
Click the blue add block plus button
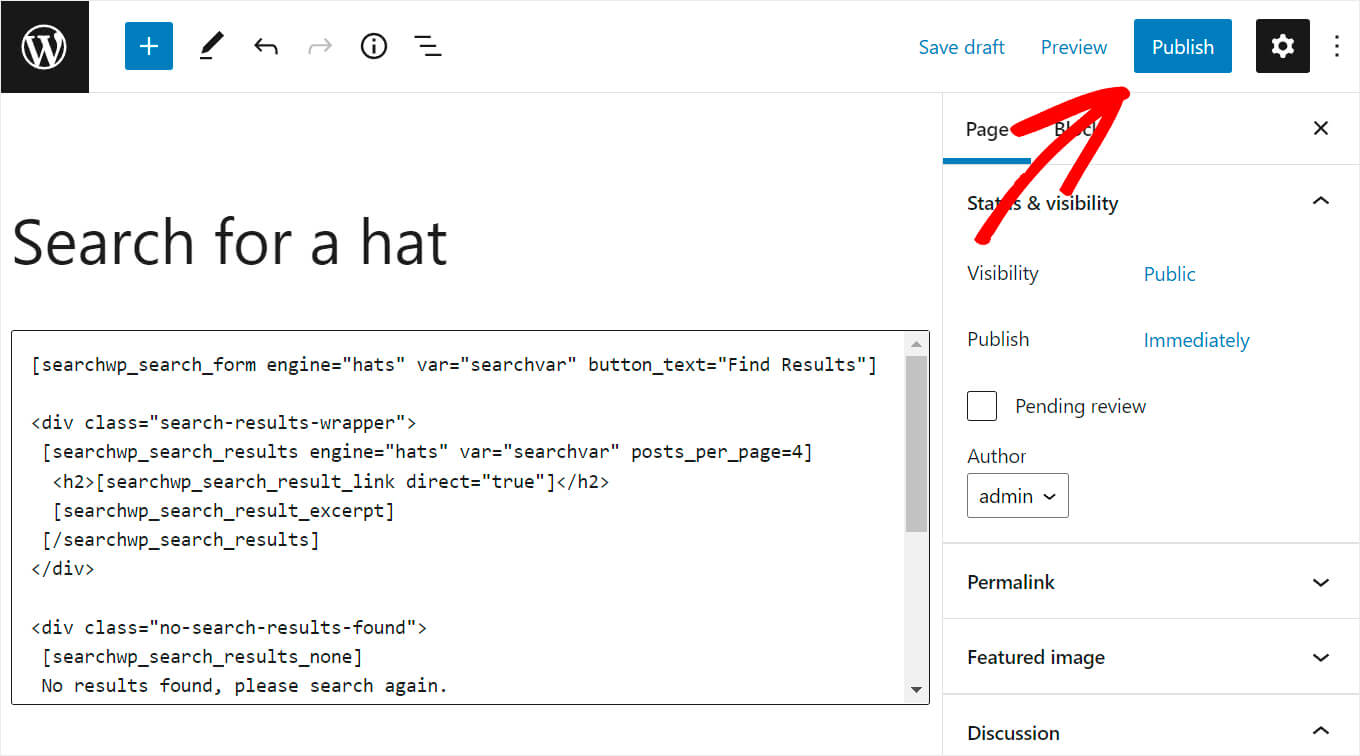coord(149,47)
